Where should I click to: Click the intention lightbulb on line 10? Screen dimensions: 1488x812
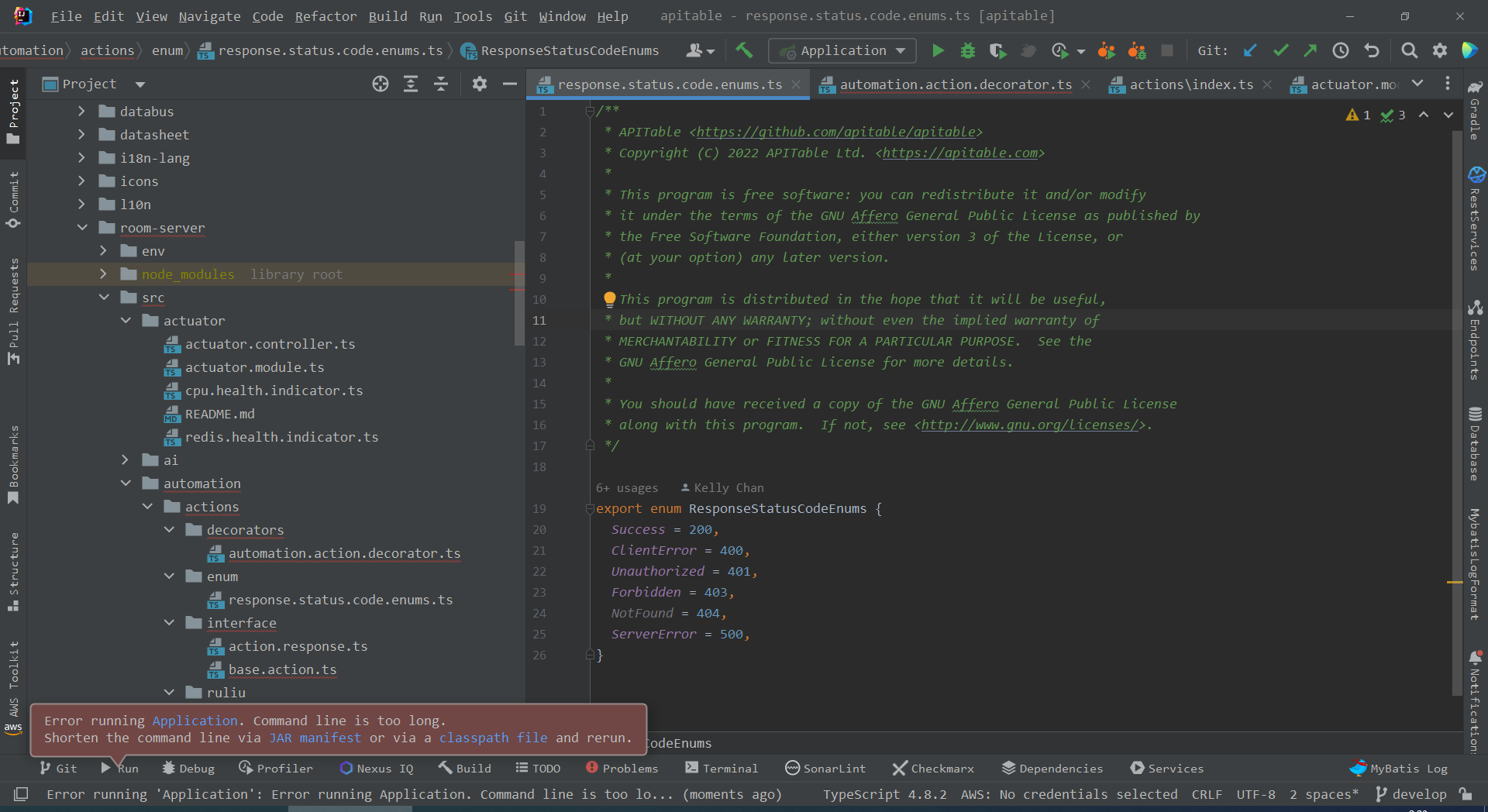(x=610, y=299)
